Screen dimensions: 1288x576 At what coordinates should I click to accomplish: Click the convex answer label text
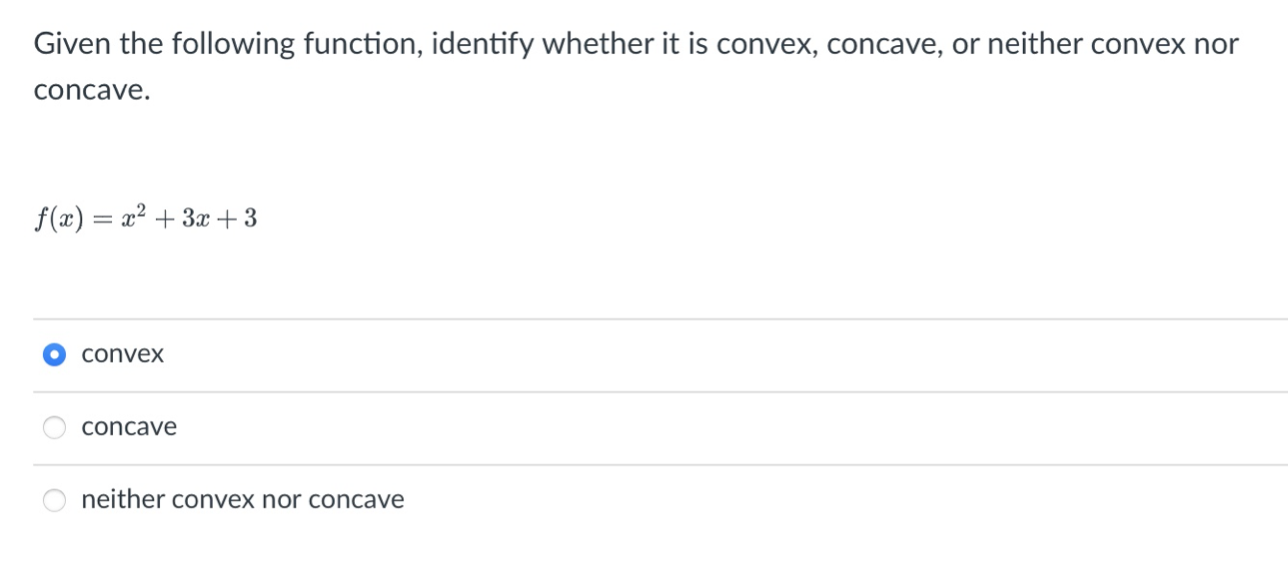(x=122, y=353)
